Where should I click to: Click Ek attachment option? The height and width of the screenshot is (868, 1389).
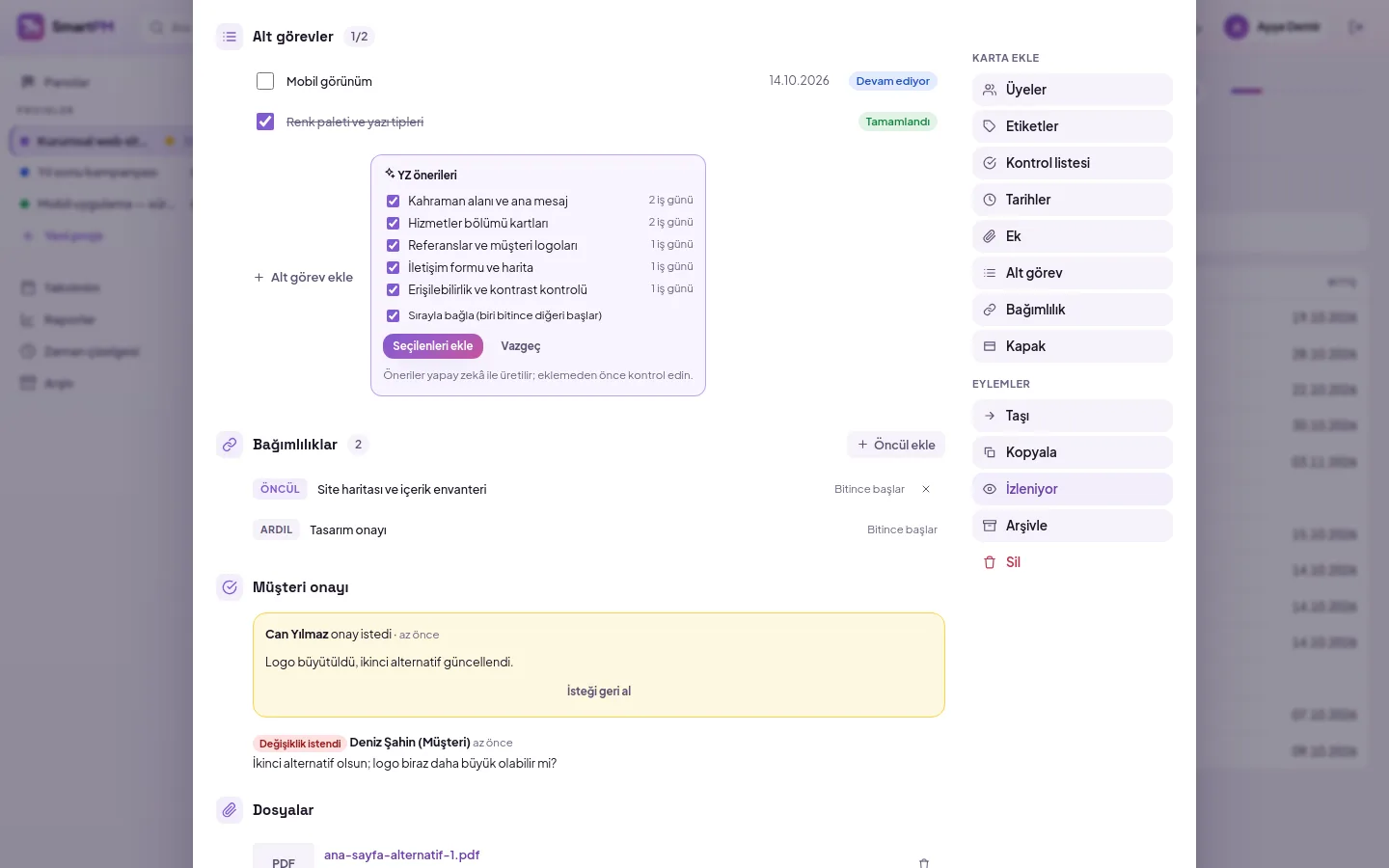click(x=1073, y=236)
